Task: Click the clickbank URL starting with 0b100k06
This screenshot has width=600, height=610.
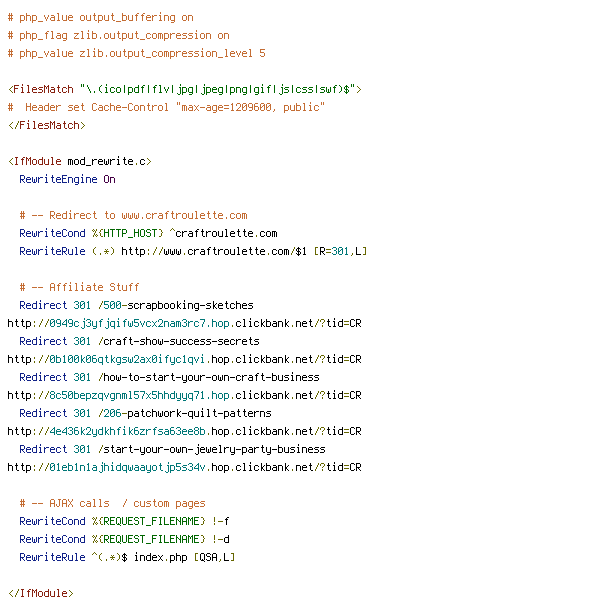Action: [x=184, y=359]
